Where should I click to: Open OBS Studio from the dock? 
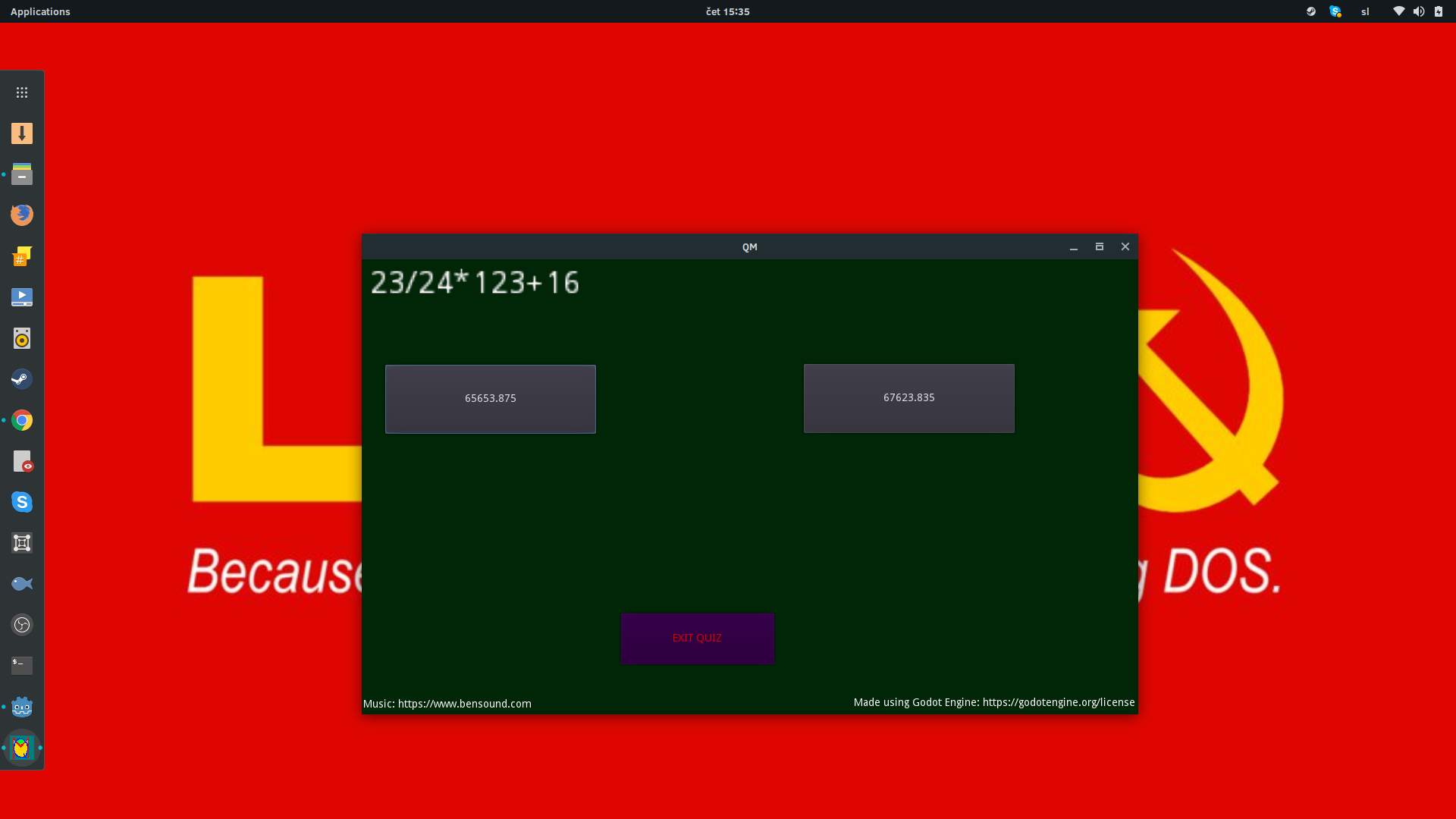(22, 625)
